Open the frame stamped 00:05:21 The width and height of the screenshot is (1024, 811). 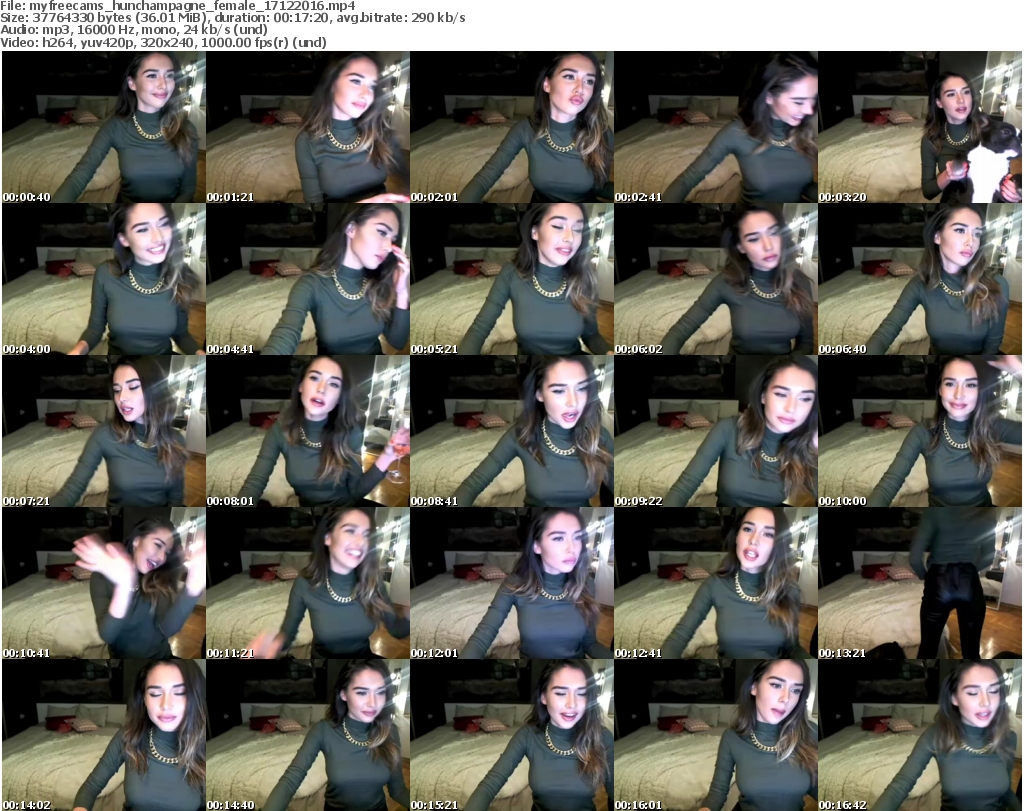512,279
